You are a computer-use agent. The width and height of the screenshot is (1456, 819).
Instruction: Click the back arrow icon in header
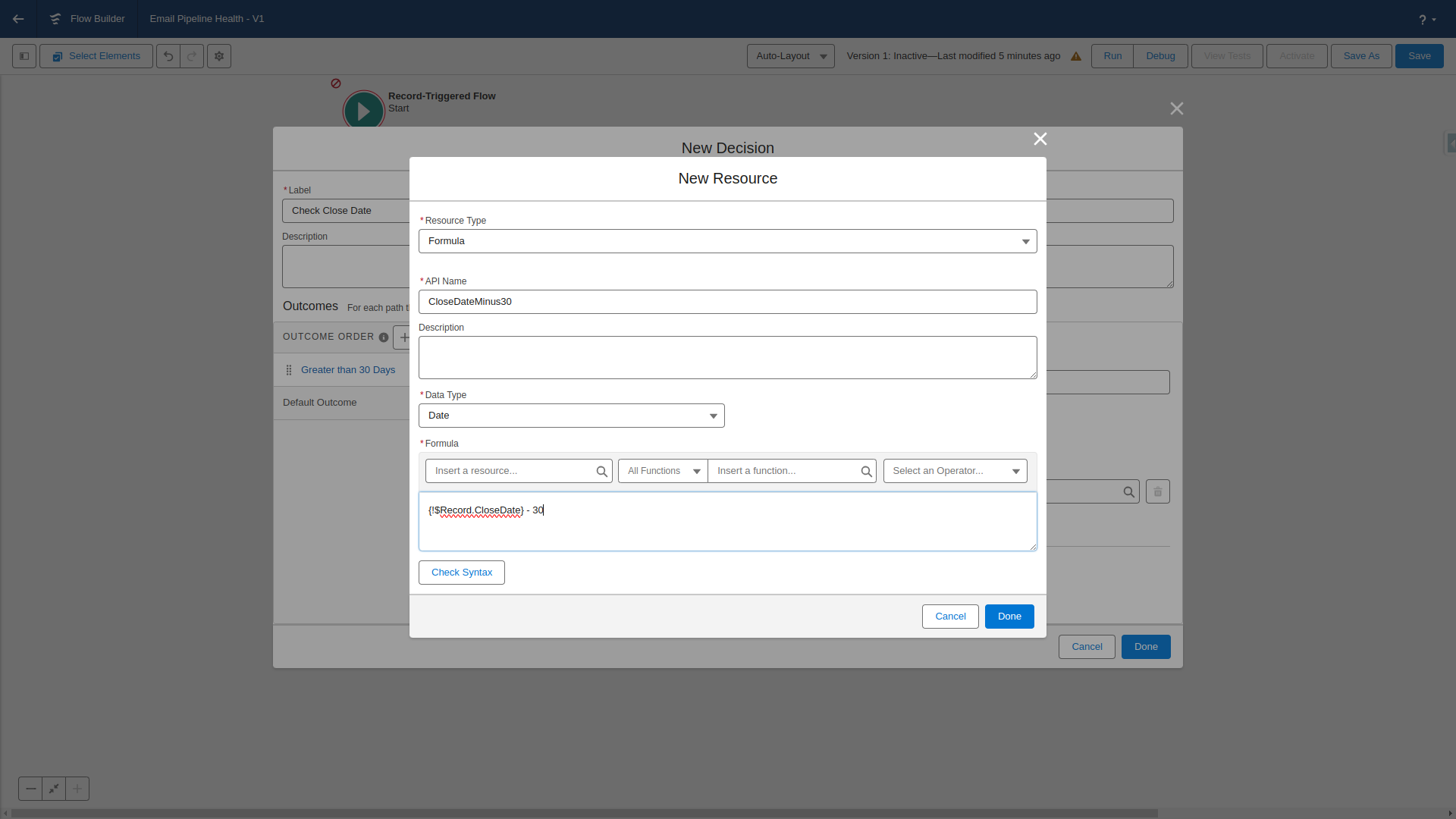coord(18,19)
